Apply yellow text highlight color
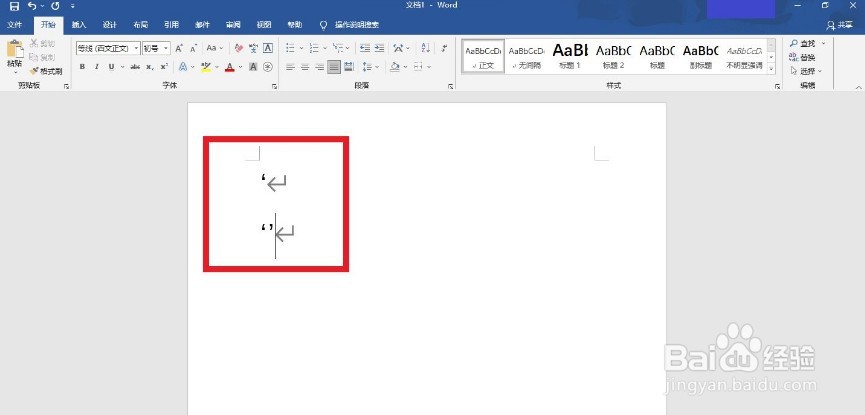 click(x=206, y=67)
